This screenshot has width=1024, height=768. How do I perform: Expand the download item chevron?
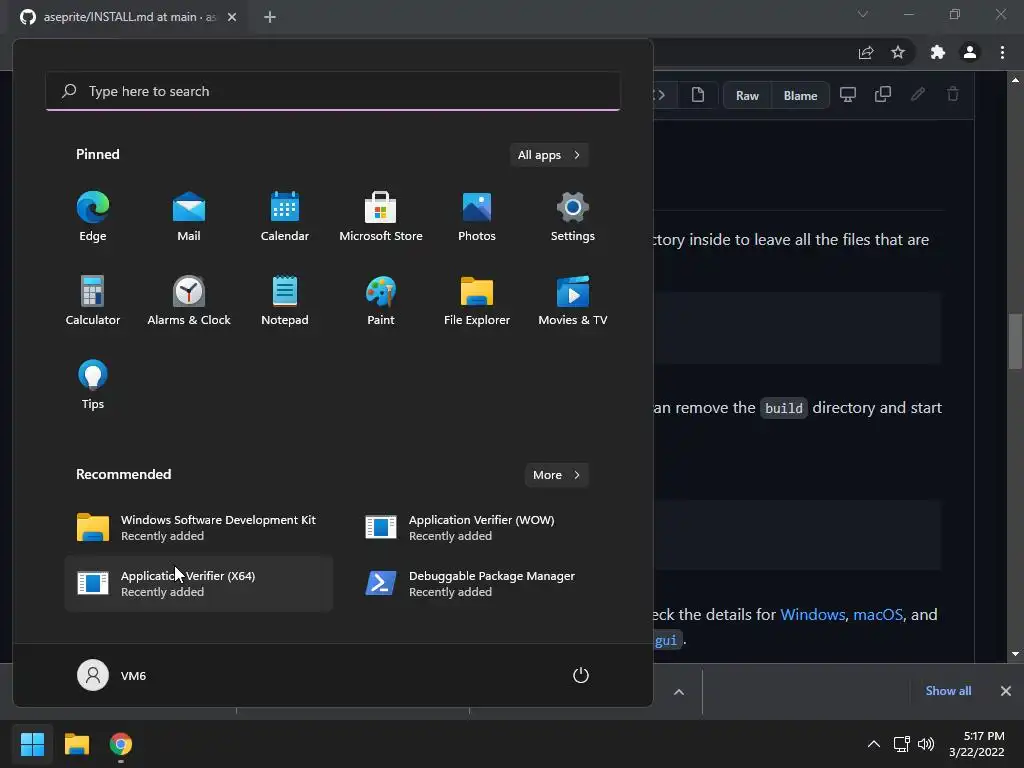(x=679, y=692)
